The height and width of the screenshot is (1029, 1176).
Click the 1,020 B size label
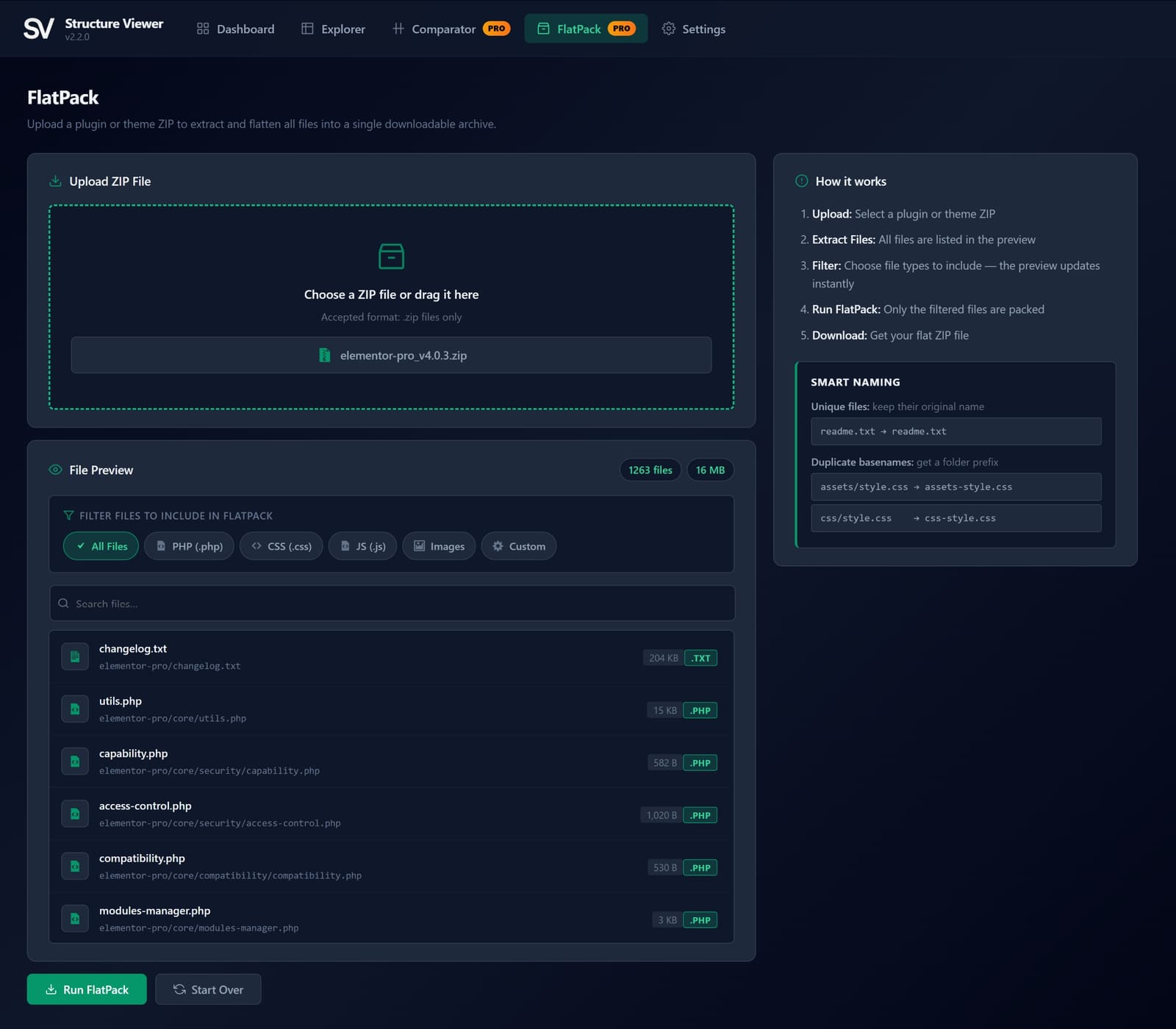pos(661,815)
